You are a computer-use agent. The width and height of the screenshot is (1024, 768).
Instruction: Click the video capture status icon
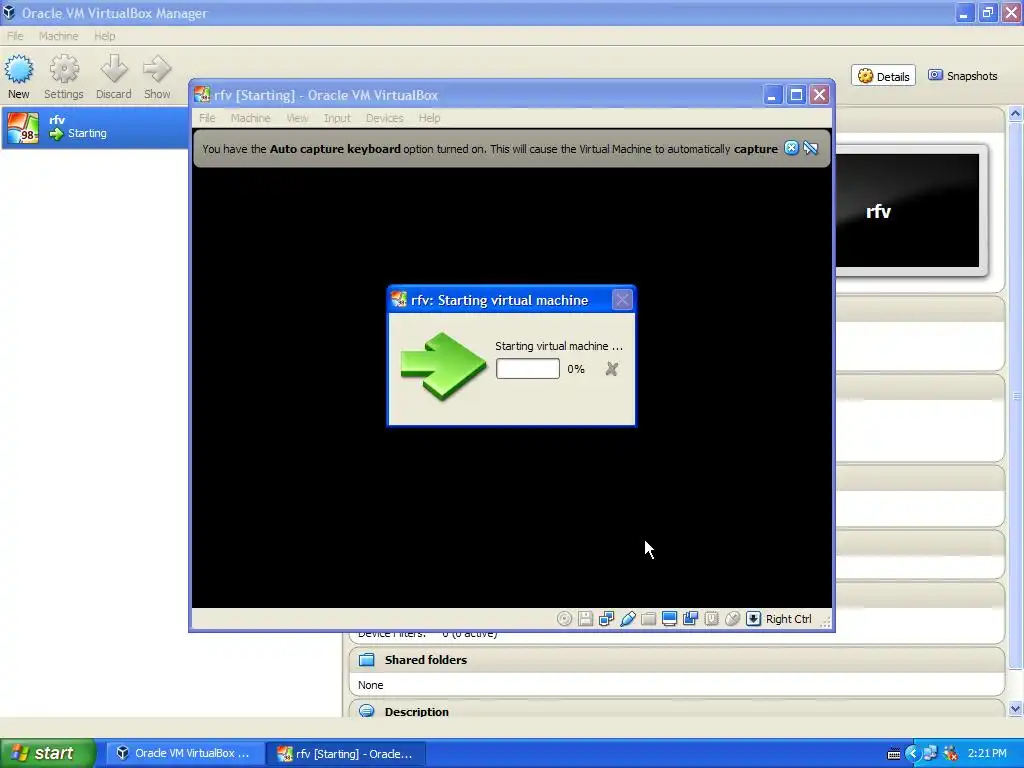point(690,618)
